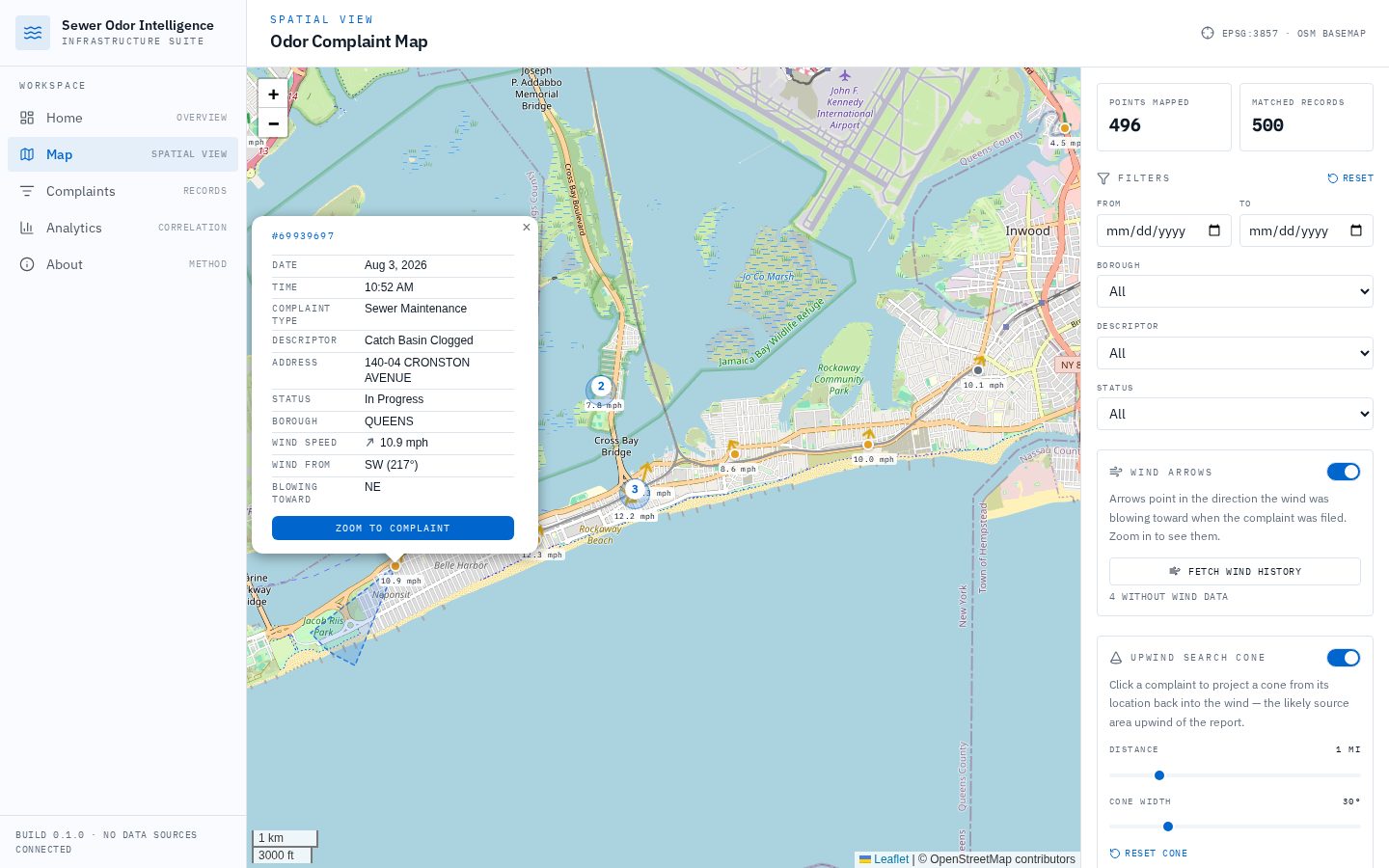Focus the To date field

(x=1306, y=231)
